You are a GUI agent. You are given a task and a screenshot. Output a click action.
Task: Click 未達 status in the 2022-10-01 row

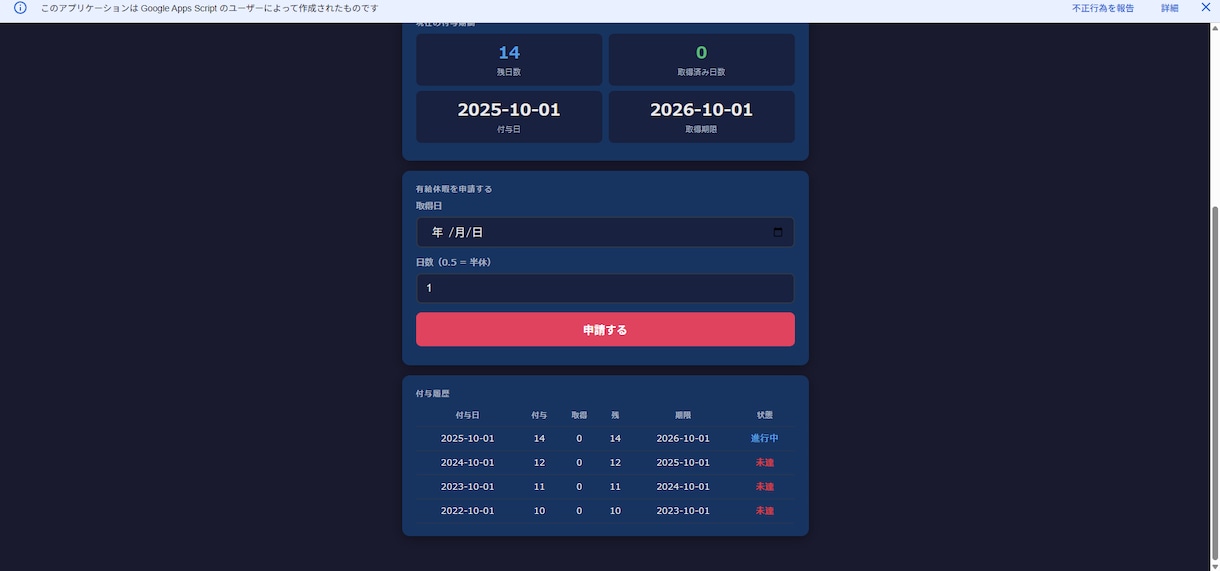coord(765,511)
